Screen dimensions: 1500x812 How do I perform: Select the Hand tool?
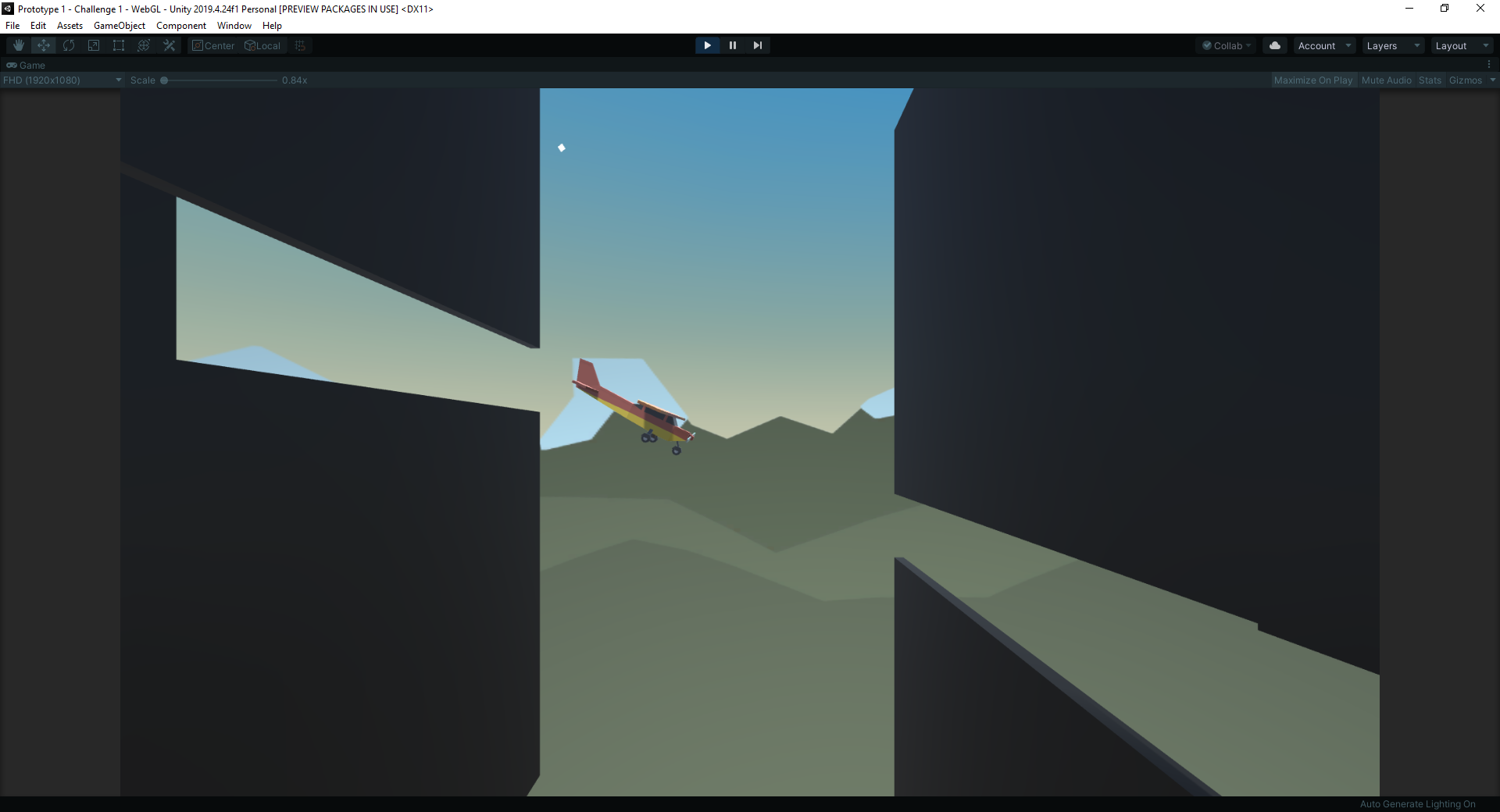[19, 45]
